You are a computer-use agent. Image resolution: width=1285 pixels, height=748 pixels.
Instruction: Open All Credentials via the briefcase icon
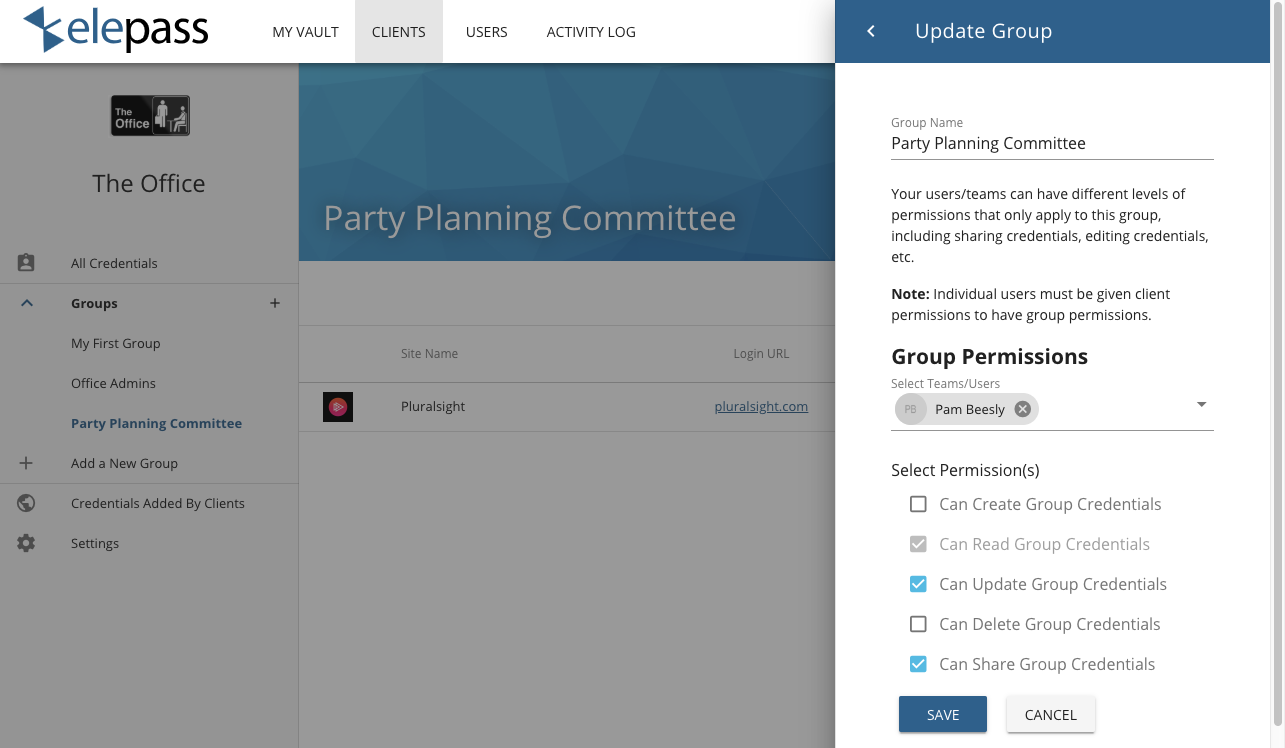(26, 262)
